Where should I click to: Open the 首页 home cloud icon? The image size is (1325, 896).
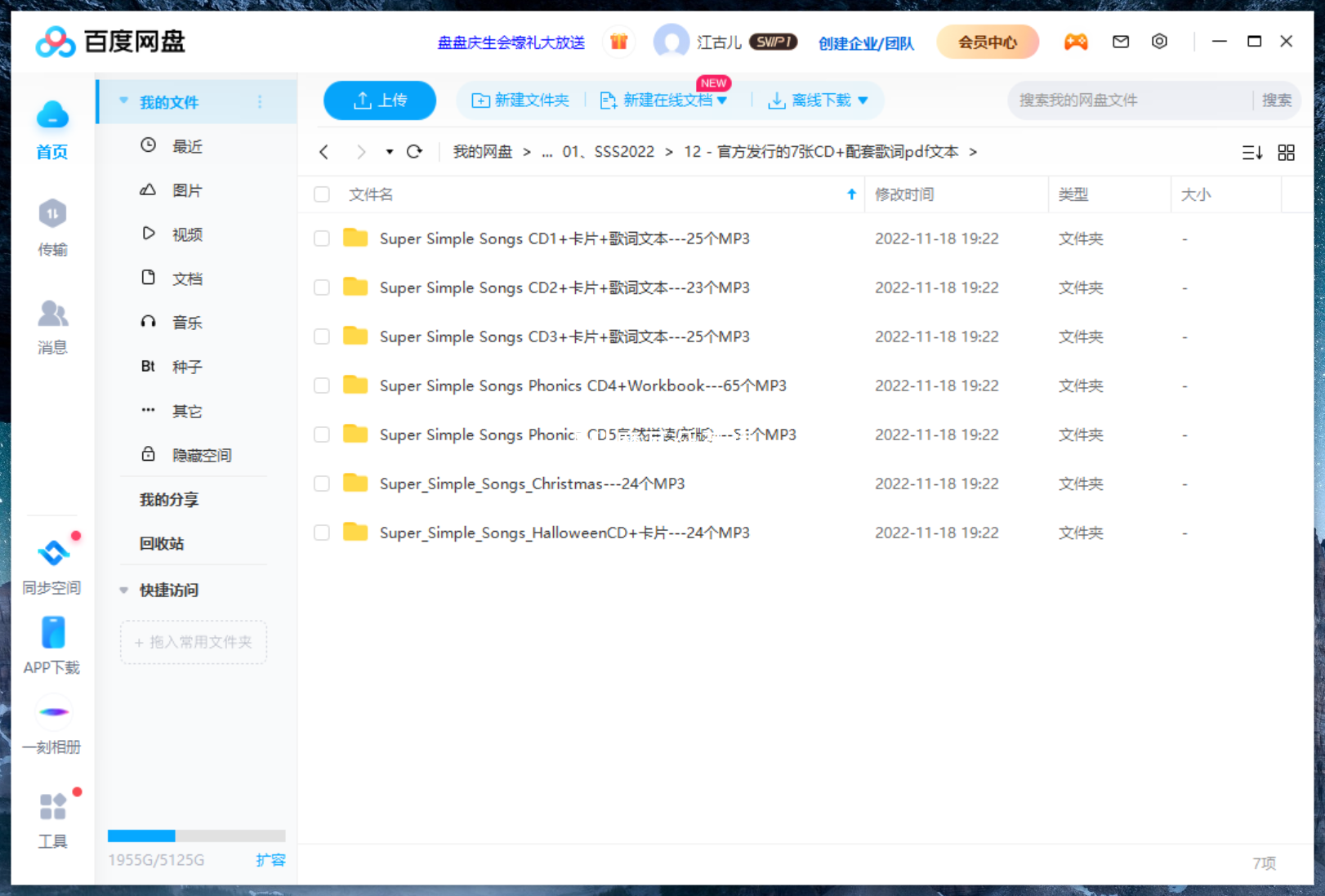click(52, 115)
